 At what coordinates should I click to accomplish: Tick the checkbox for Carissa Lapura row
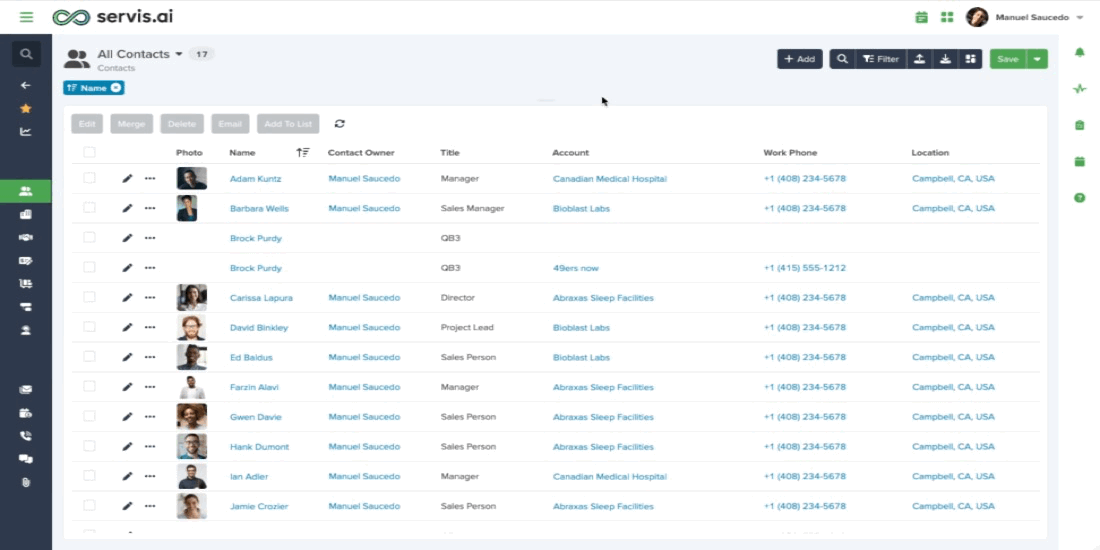pos(89,297)
